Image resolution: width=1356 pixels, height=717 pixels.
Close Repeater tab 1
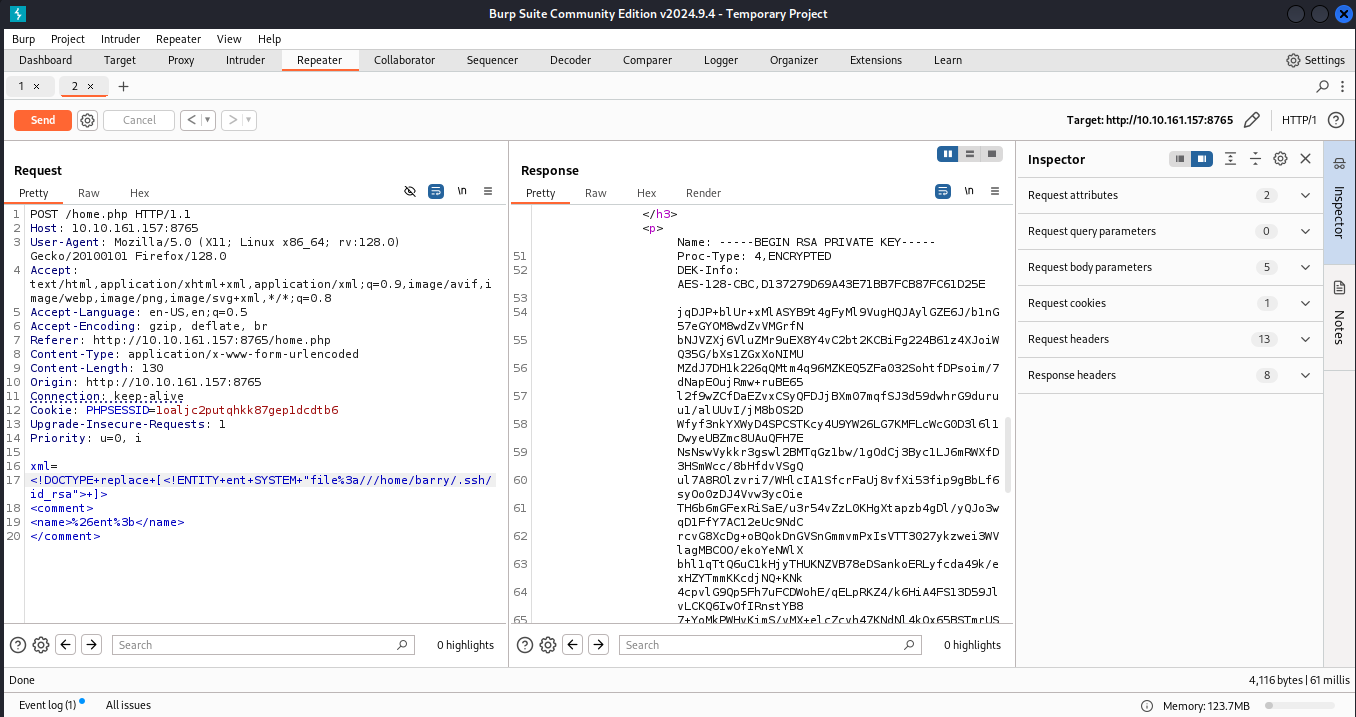pyautogui.click(x=37, y=86)
